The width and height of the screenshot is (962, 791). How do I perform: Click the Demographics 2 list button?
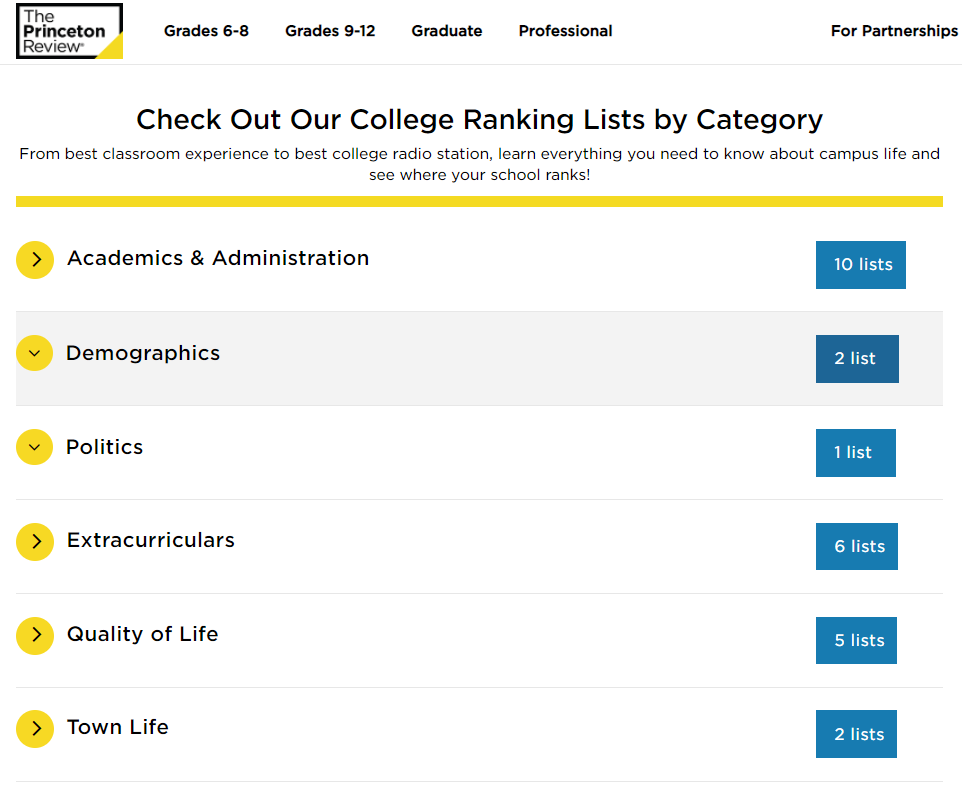click(x=857, y=359)
